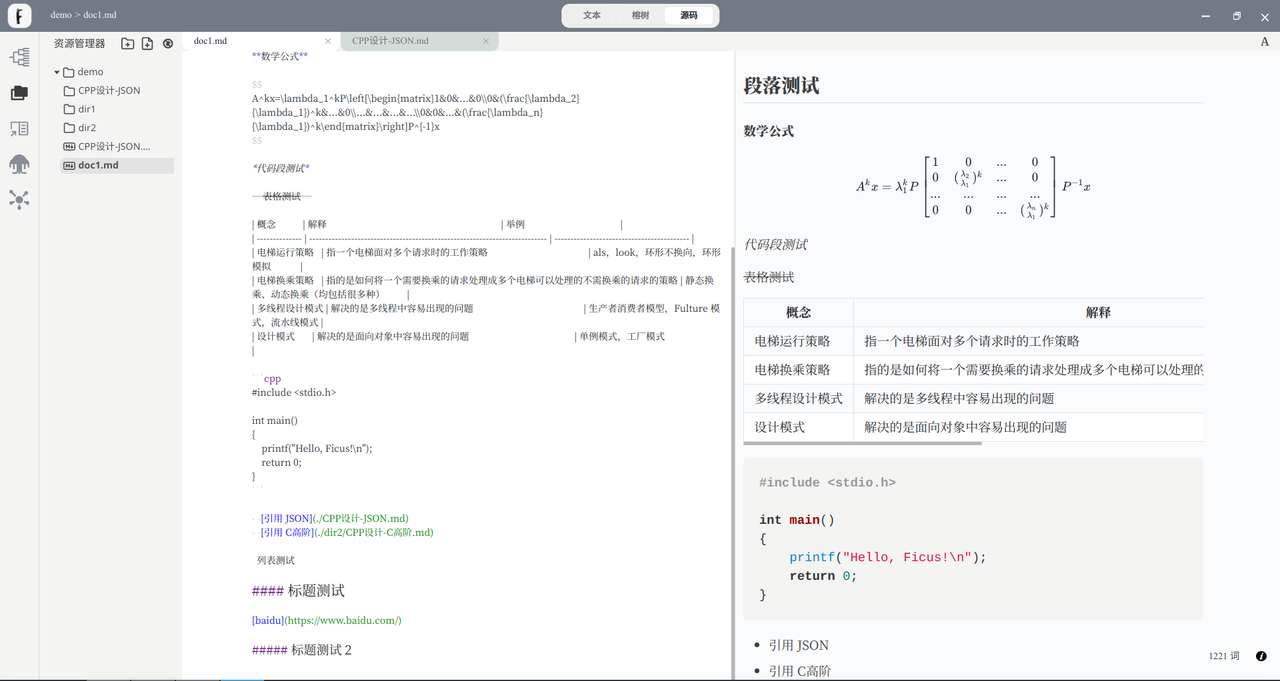Image resolution: width=1280 pixels, height=681 pixels.
Task: Click the new file icon in 资源管理器
Action: 147,43
